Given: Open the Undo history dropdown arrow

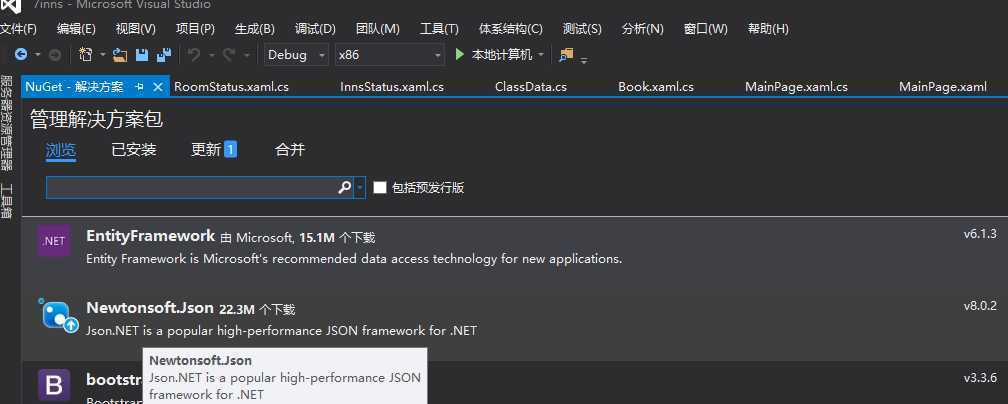Looking at the screenshot, I should (x=211, y=55).
